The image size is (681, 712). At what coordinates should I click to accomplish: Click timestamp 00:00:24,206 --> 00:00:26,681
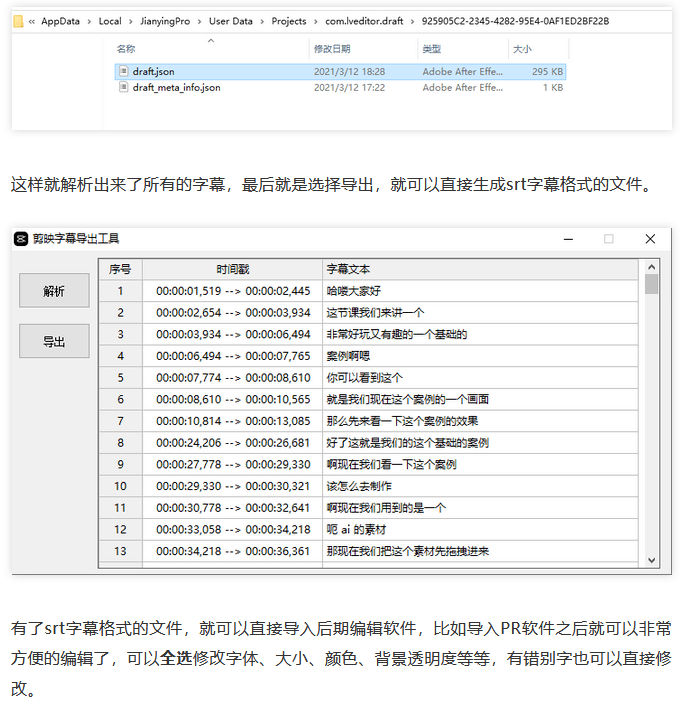coord(233,443)
